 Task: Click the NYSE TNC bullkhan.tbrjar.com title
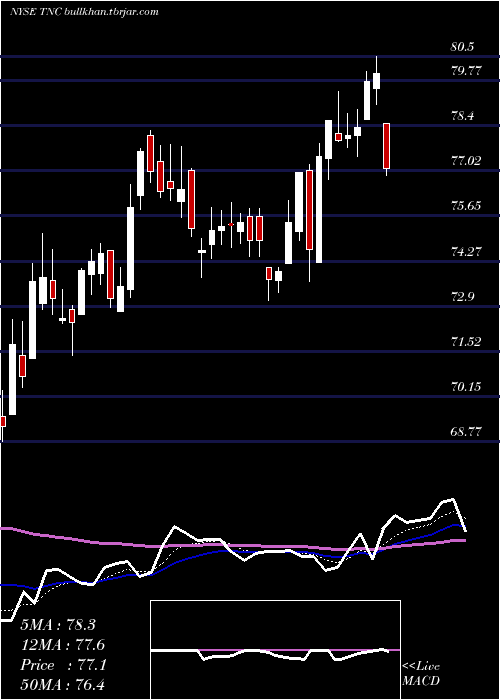point(84,12)
